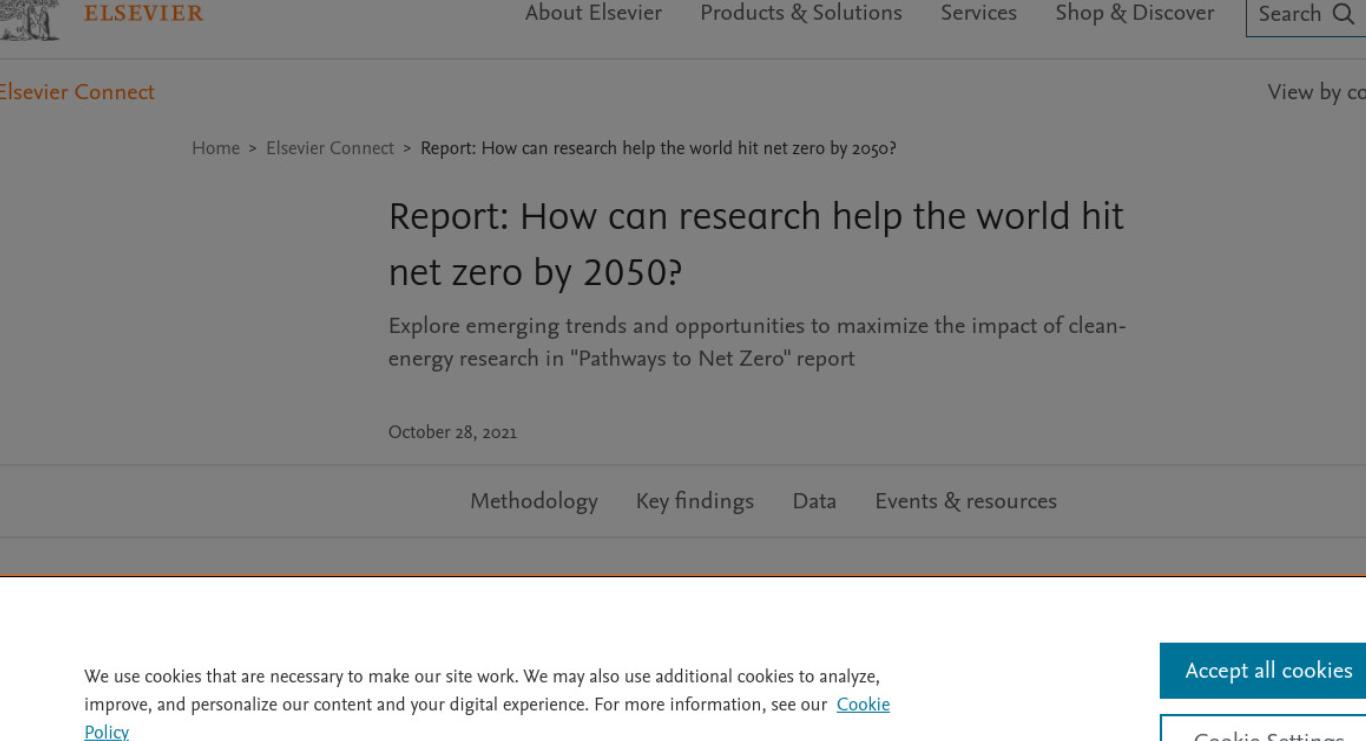The width and height of the screenshot is (1366, 741).
Task: Click the Elsevier tree logo
Action: [32, 18]
